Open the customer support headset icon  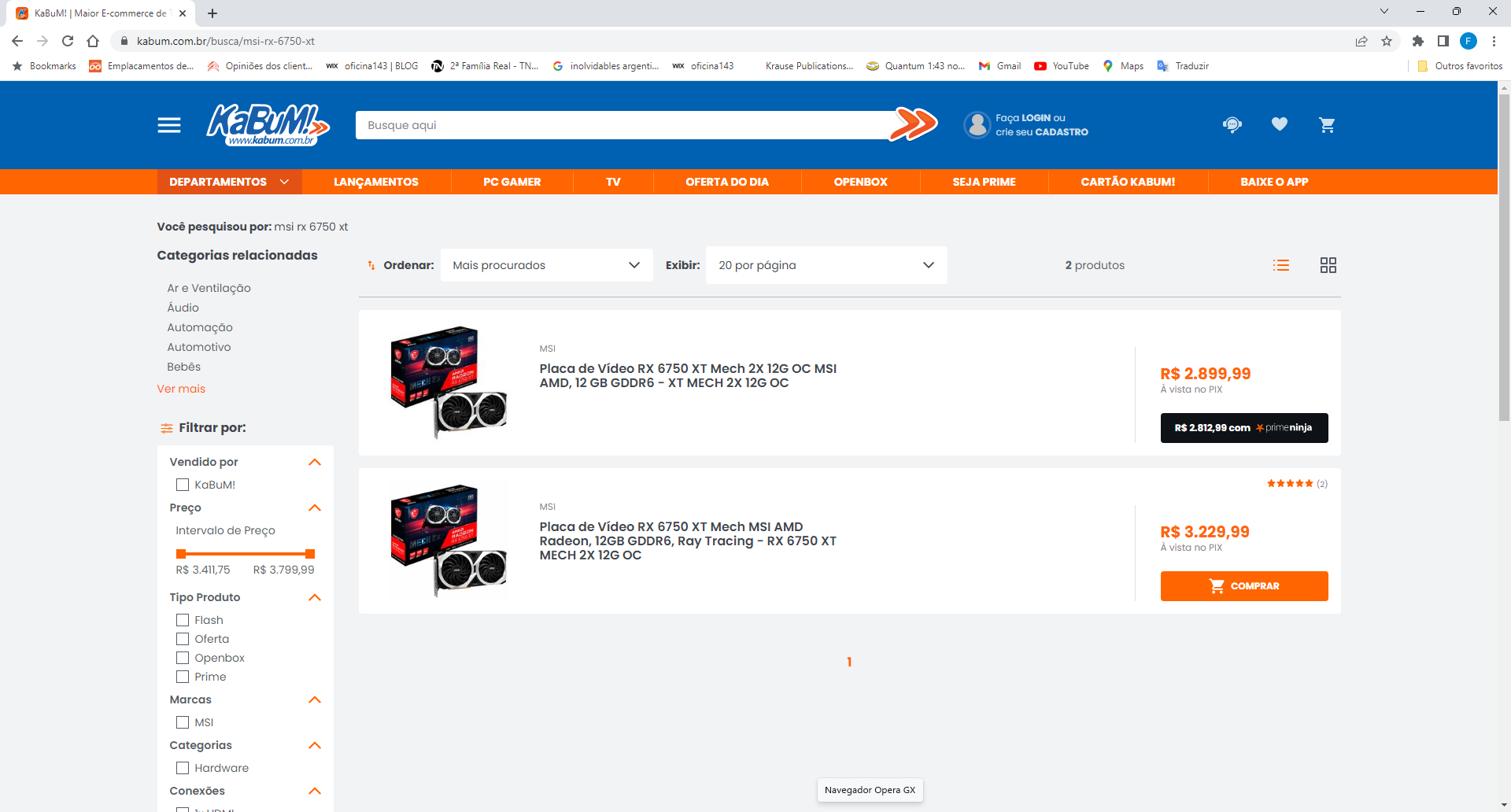coord(1232,124)
